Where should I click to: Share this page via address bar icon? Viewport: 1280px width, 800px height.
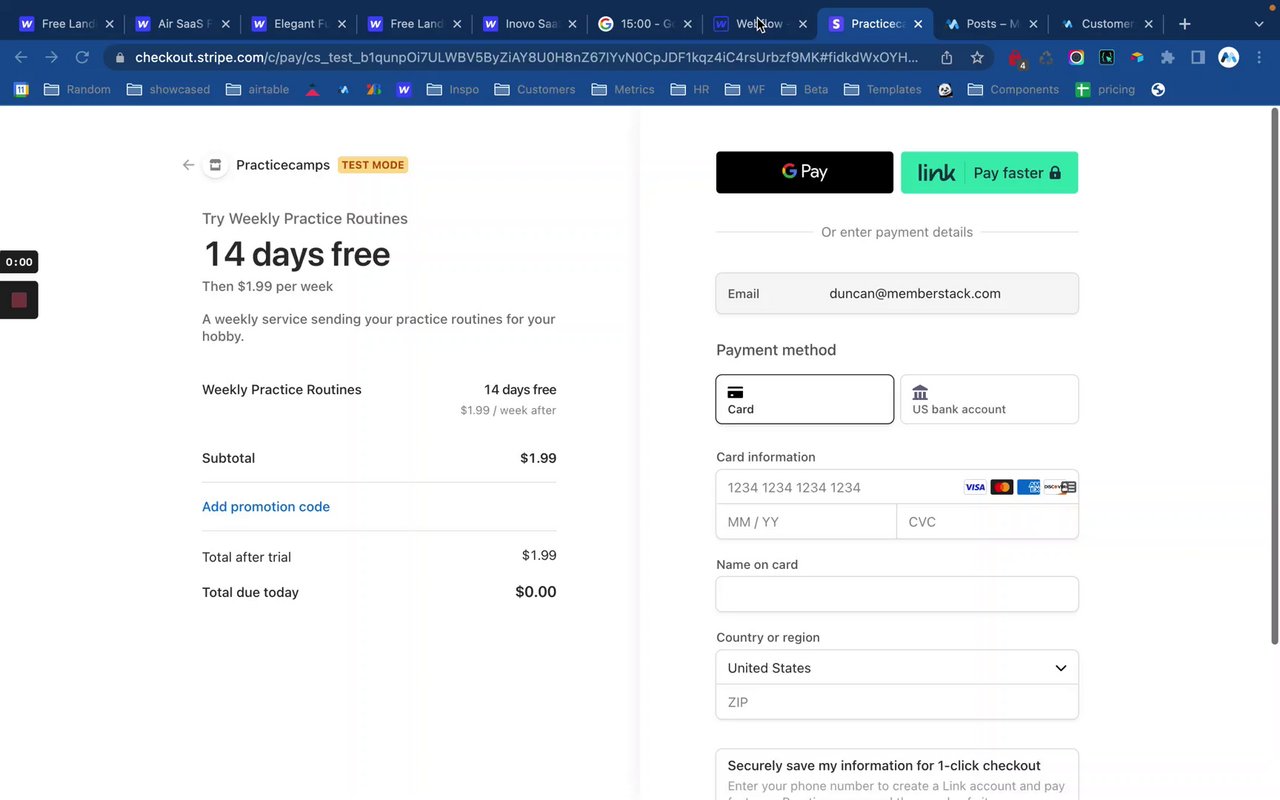[x=946, y=58]
